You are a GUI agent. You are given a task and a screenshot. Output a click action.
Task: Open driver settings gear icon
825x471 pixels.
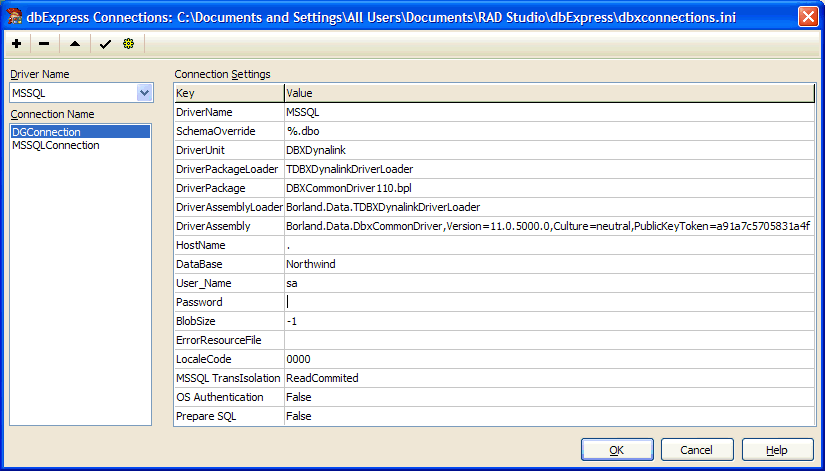point(128,44)
